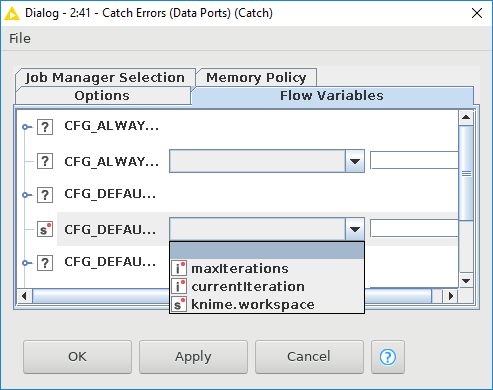The image size is (493, 390).
Task: Select the Flow Variables tab
Action: click(332, 96)
